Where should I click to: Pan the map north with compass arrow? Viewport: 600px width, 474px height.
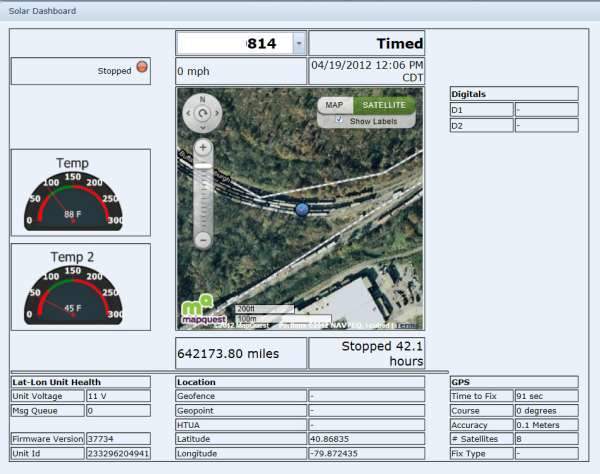[203, 100]
